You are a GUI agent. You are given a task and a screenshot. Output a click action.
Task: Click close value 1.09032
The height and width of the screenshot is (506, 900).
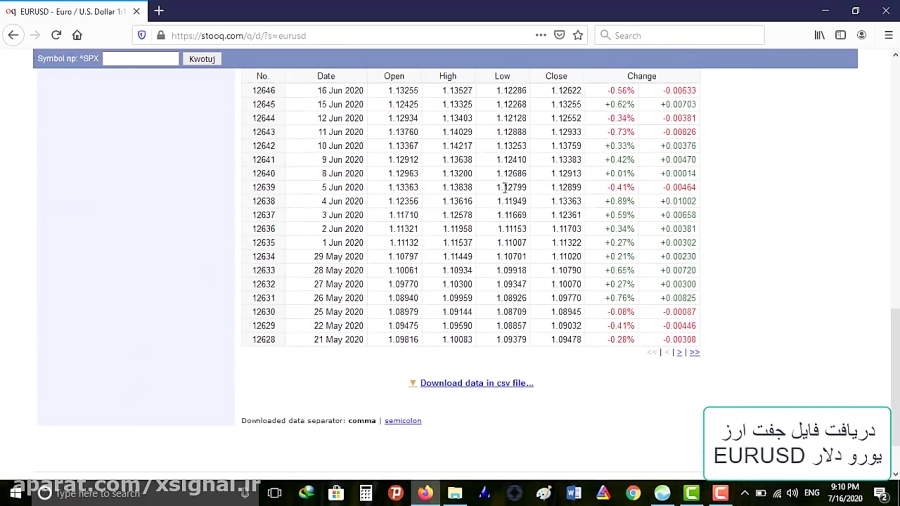coord(566,325)
